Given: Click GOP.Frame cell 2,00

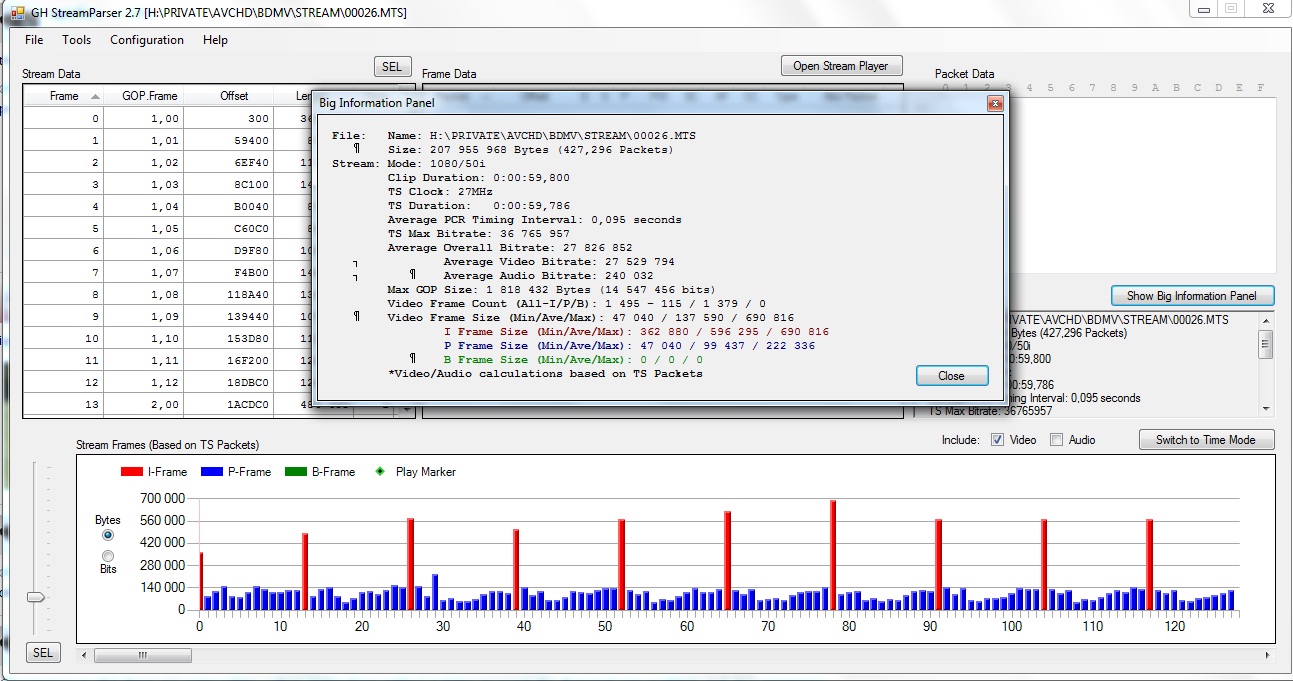Looking at the screenshot, I should click(145, 405).
